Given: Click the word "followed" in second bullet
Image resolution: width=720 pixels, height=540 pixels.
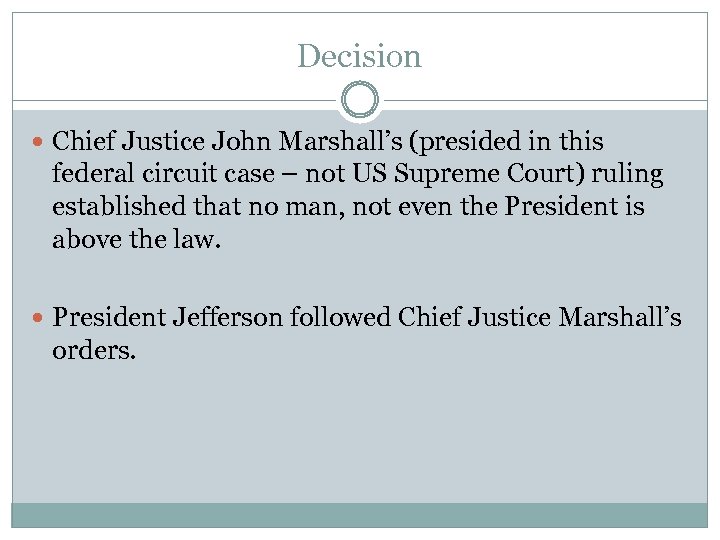Looking at the screenshot, I should click(x=340, y=318).
